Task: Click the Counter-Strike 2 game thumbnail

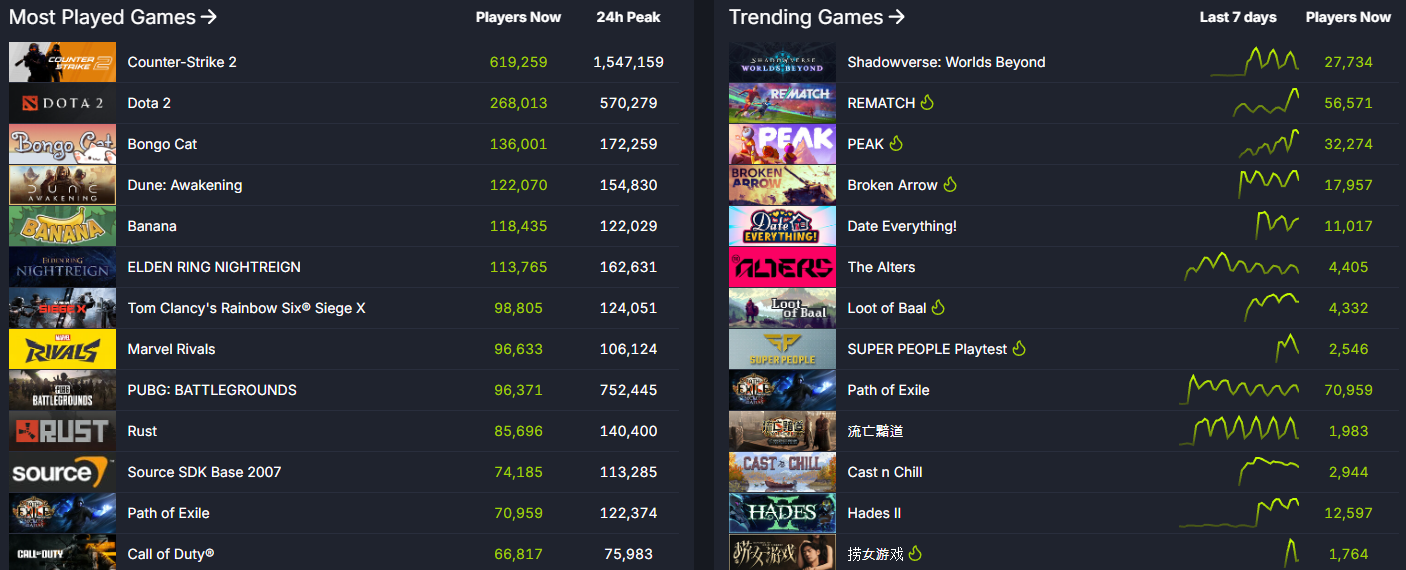Action: [62, 62]
